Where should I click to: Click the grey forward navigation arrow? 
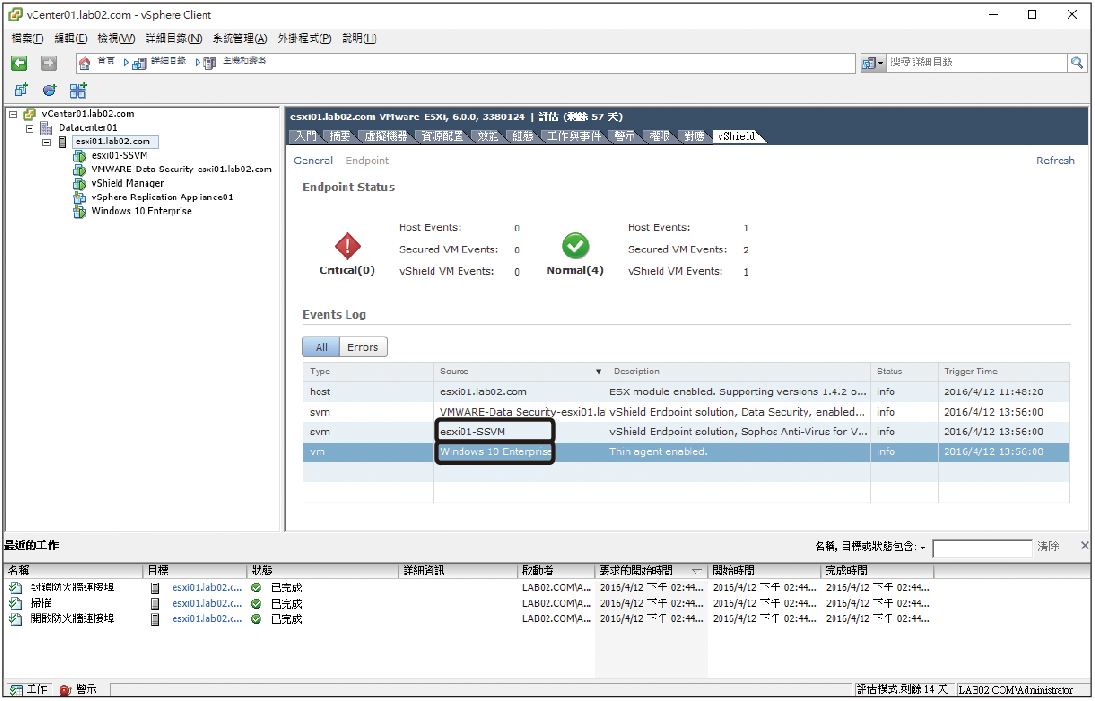(x=48, y=64)
